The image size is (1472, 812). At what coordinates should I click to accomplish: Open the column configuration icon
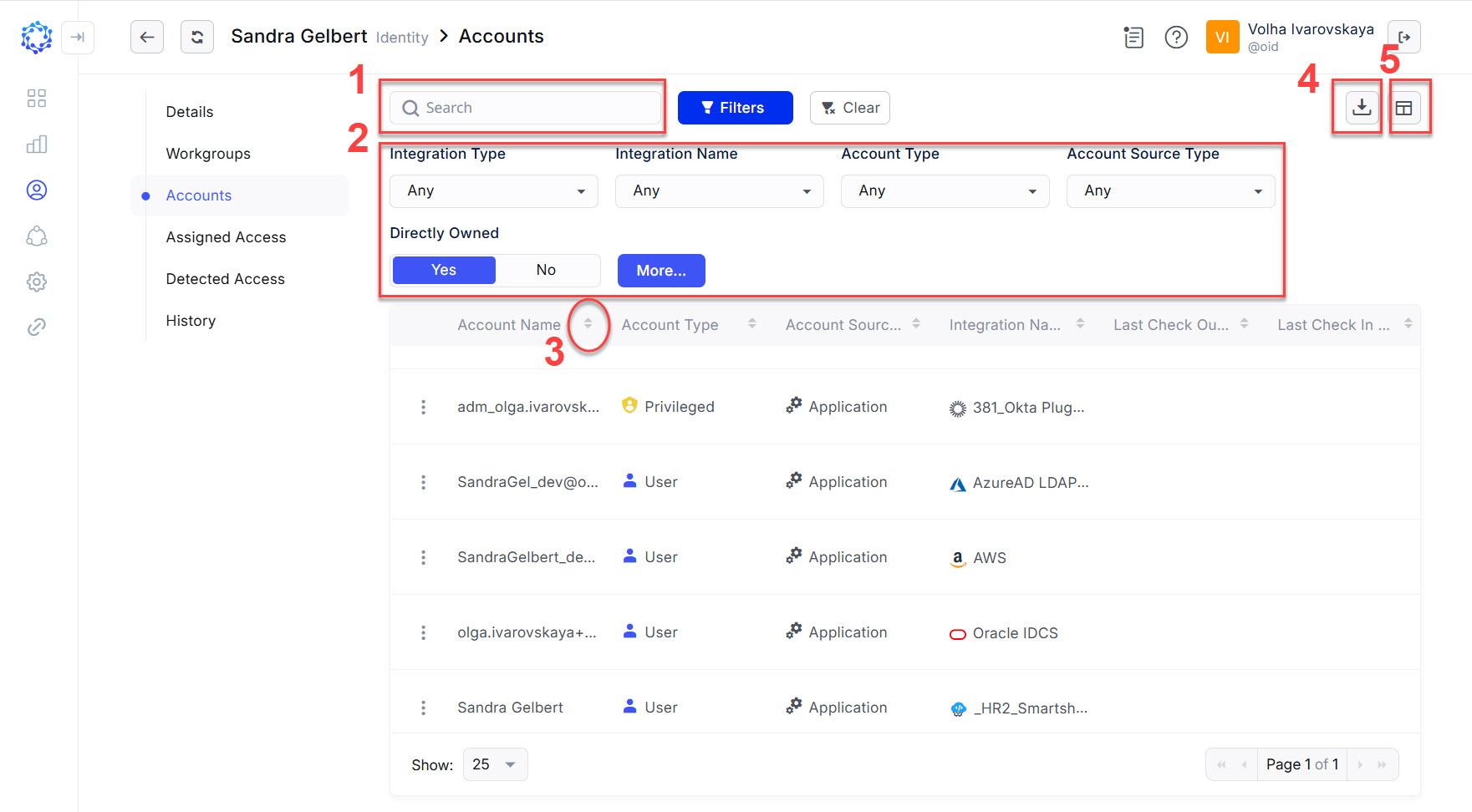tap(1406, 107)
